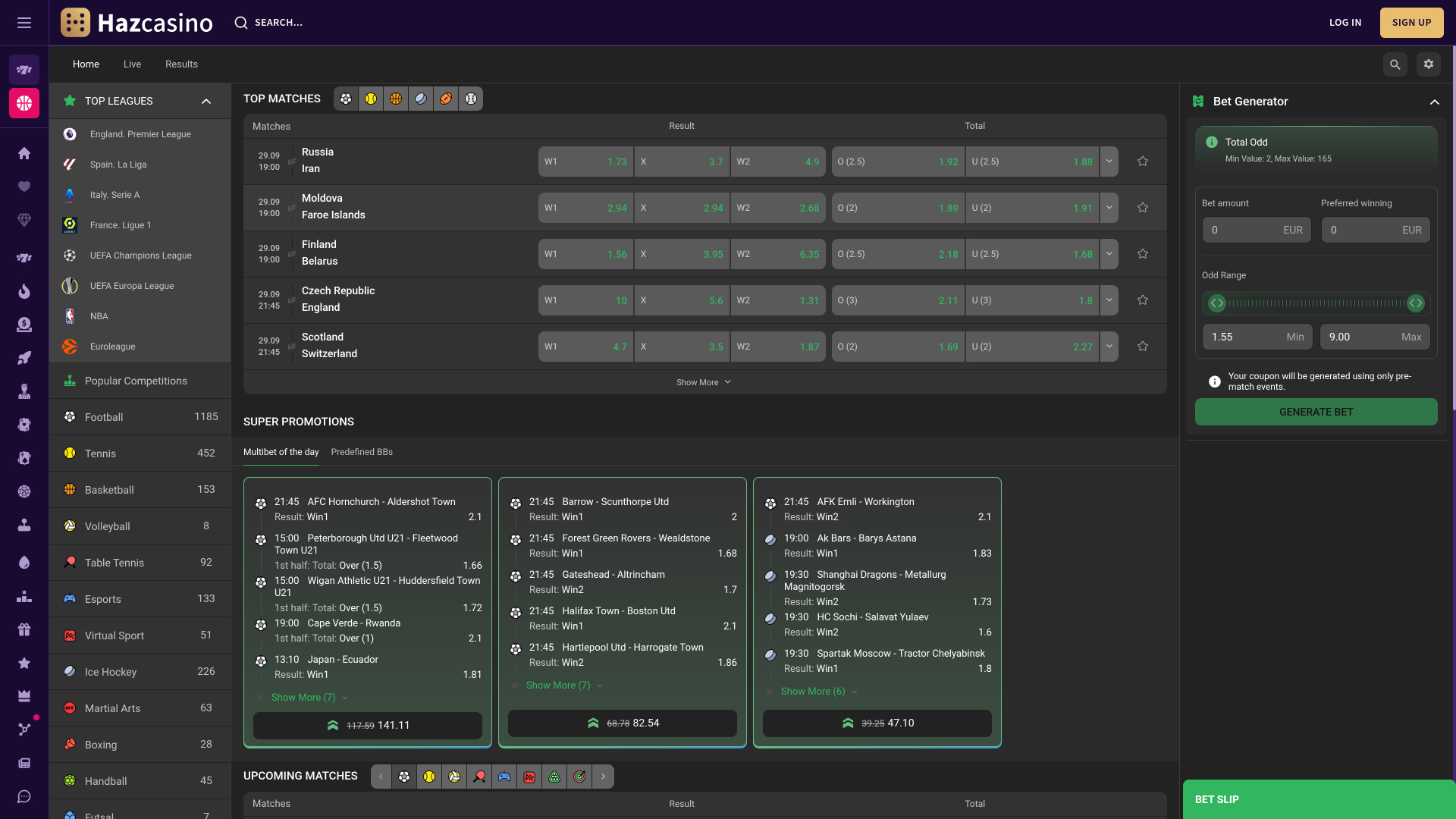The image size is (1456, 819).
Task: Favorite the Czech Republic vs England match
Action: (x=1143, y=300)
